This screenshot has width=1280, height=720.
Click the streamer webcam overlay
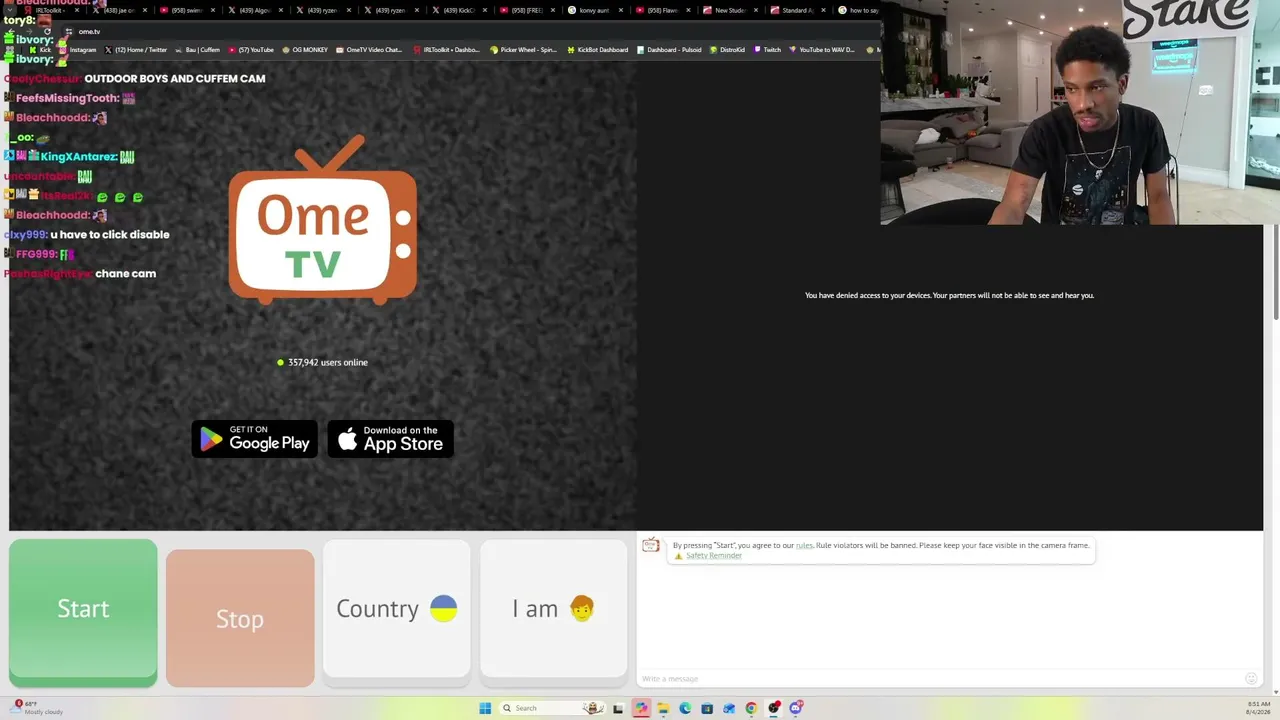click(x=1080, y=112)
